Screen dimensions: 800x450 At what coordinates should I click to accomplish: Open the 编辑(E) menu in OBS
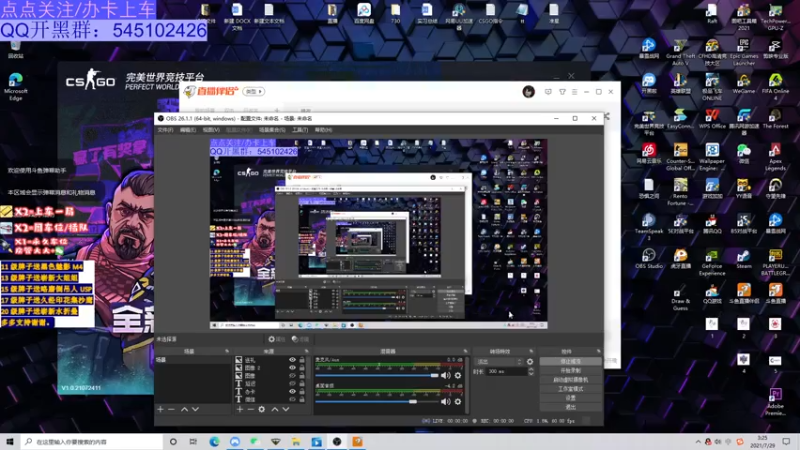(x=187, y=130)
